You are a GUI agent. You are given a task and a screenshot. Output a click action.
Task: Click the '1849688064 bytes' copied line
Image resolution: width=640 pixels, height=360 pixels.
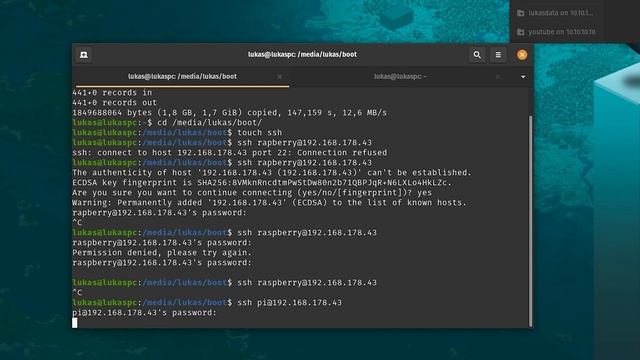coord(229,113)
